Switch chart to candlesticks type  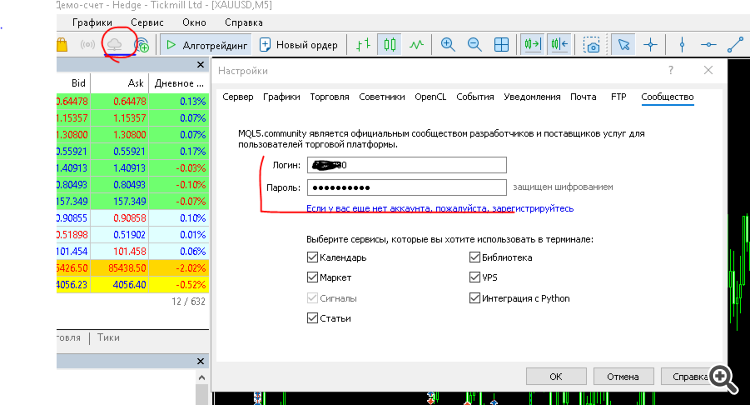click(390, 45)
